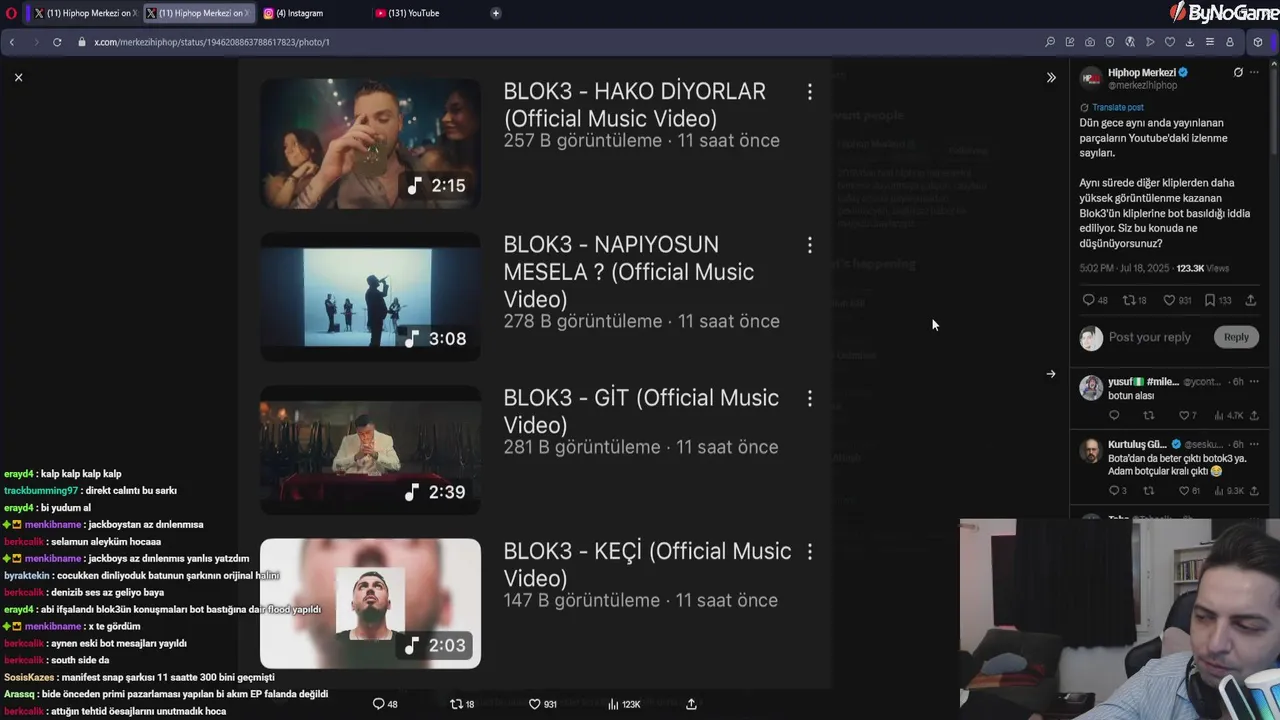Click the bottom bar heart icon with 931
The height and width of the screenshot is (720, 1280).
542,704
